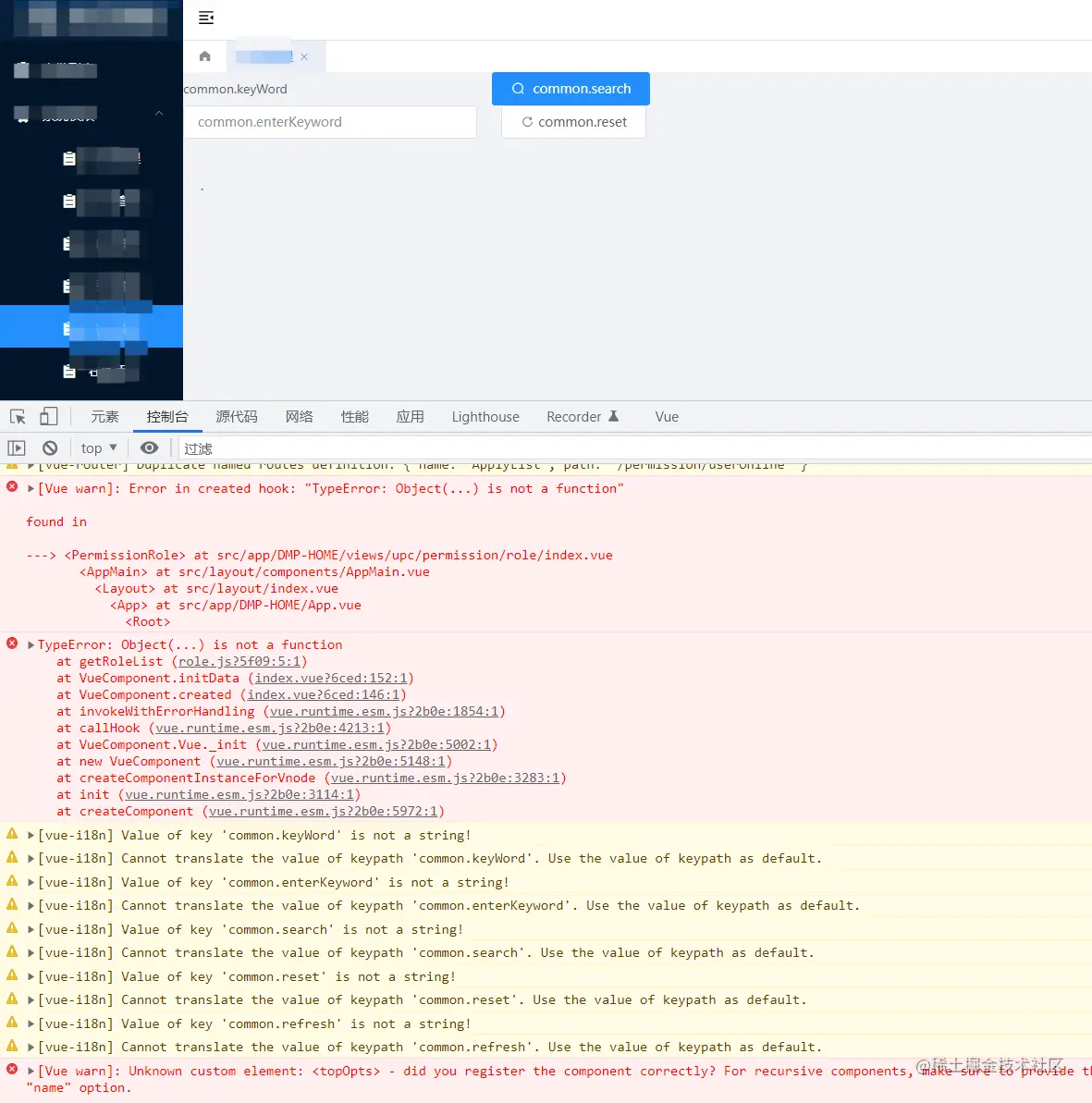Switch to the 源代码 DevTools tab
This screenshot has width=1092, height=1103.
tap(237, 416)
